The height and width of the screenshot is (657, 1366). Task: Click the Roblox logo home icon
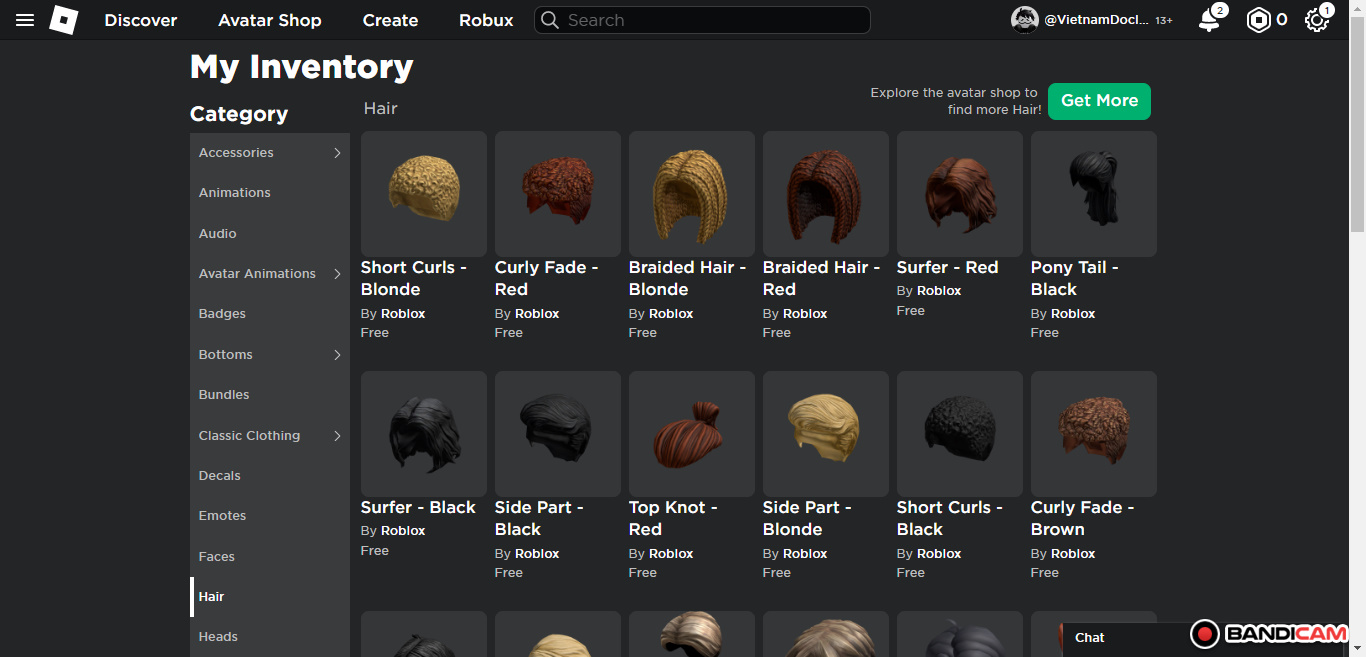[x=63, y=20]
